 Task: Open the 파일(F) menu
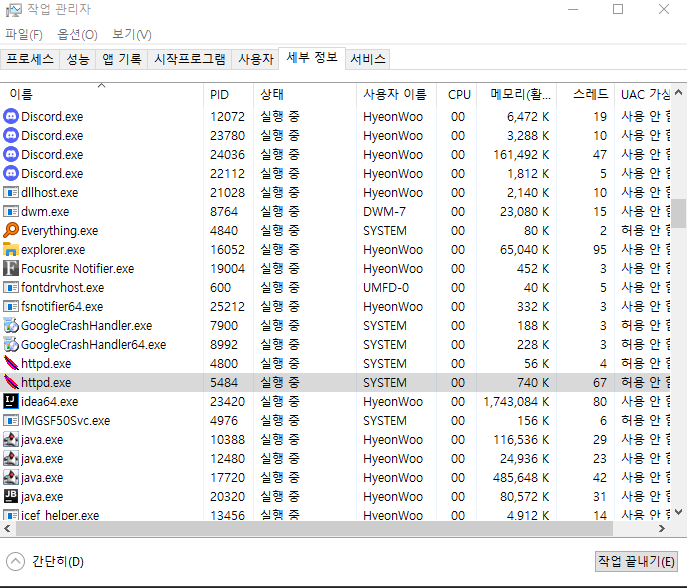click(x=24, y=35)
